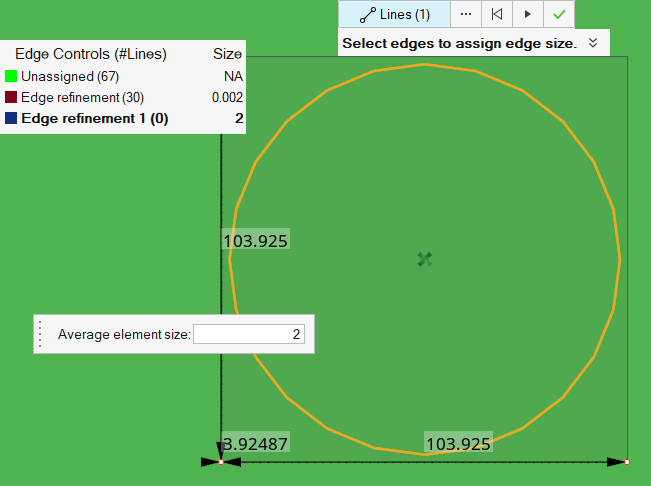Select Unassigned (67) legend entry
This screenshot has height=486, width=651.
tap(62, 76)
